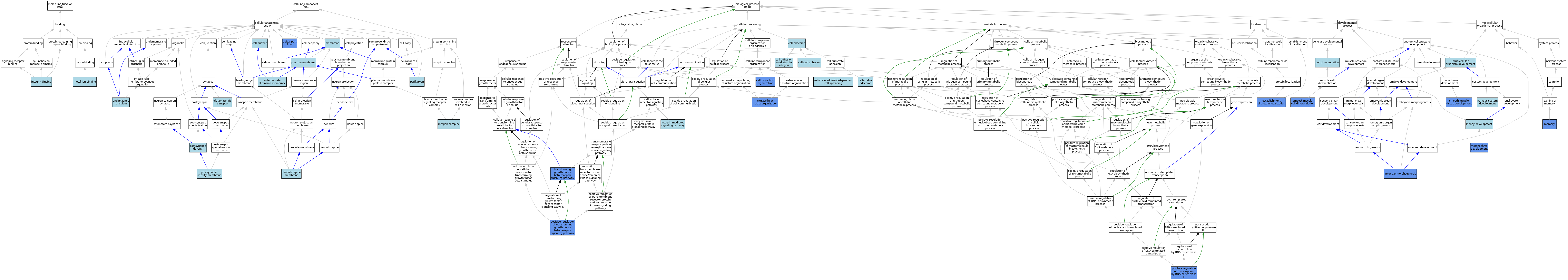Select the 'nucleic acid metabolic process' node

pyautogui.click(x=1188, y=102)
